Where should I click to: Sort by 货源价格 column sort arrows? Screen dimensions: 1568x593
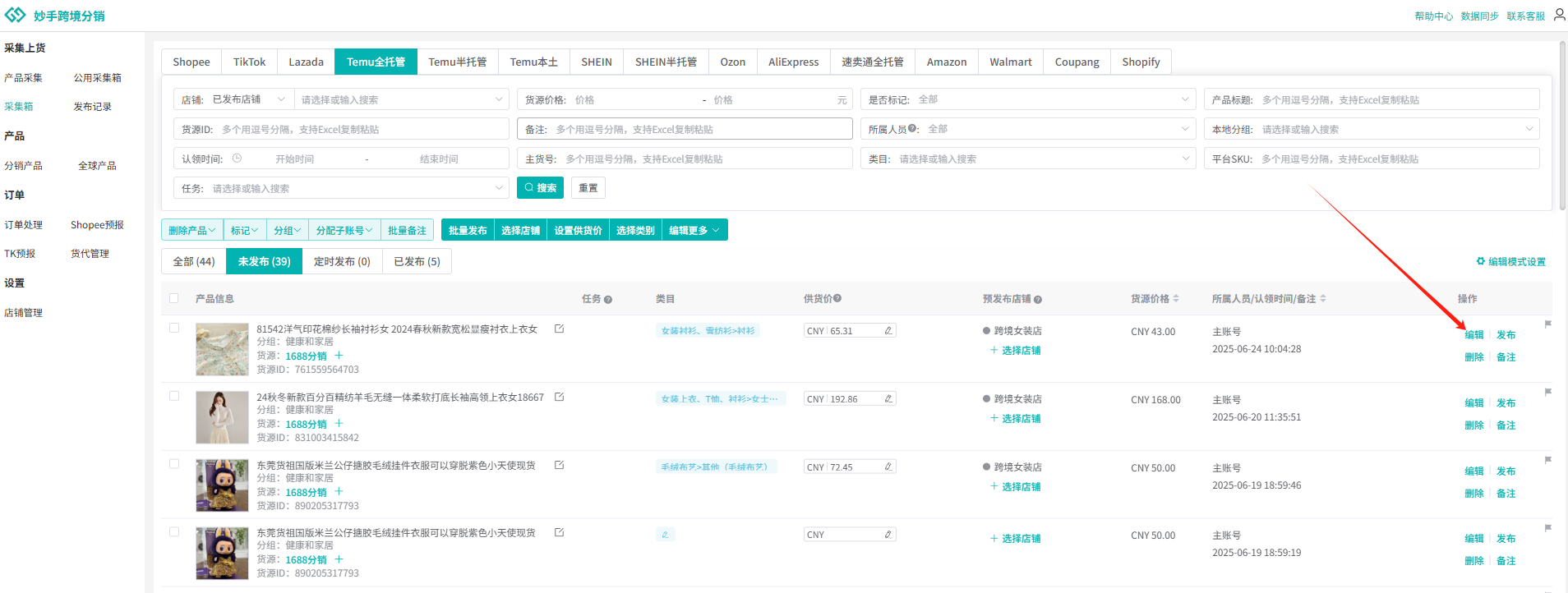click(x=1176, y=299)
